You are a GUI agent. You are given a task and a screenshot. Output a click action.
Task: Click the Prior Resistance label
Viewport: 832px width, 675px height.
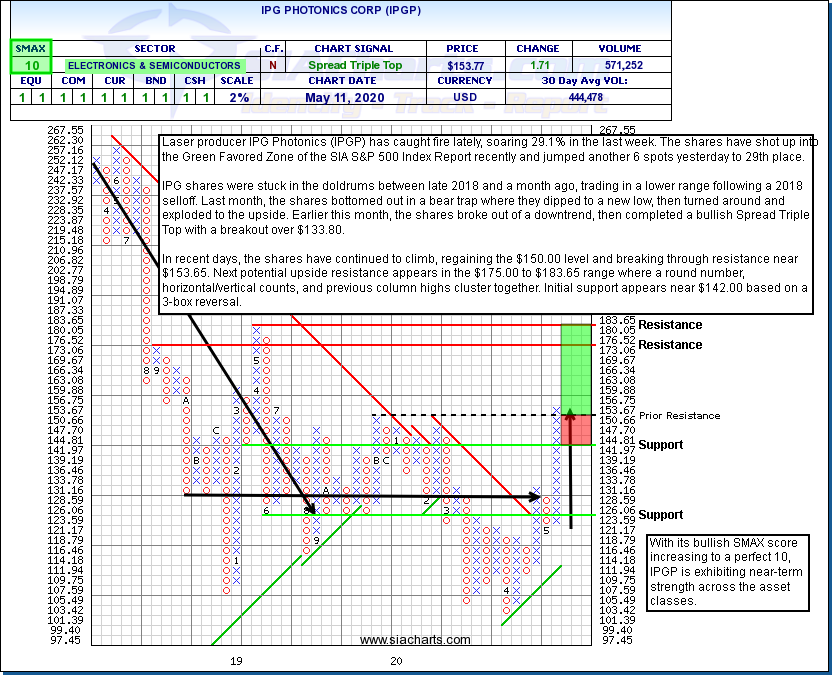[x=679, y=415]
